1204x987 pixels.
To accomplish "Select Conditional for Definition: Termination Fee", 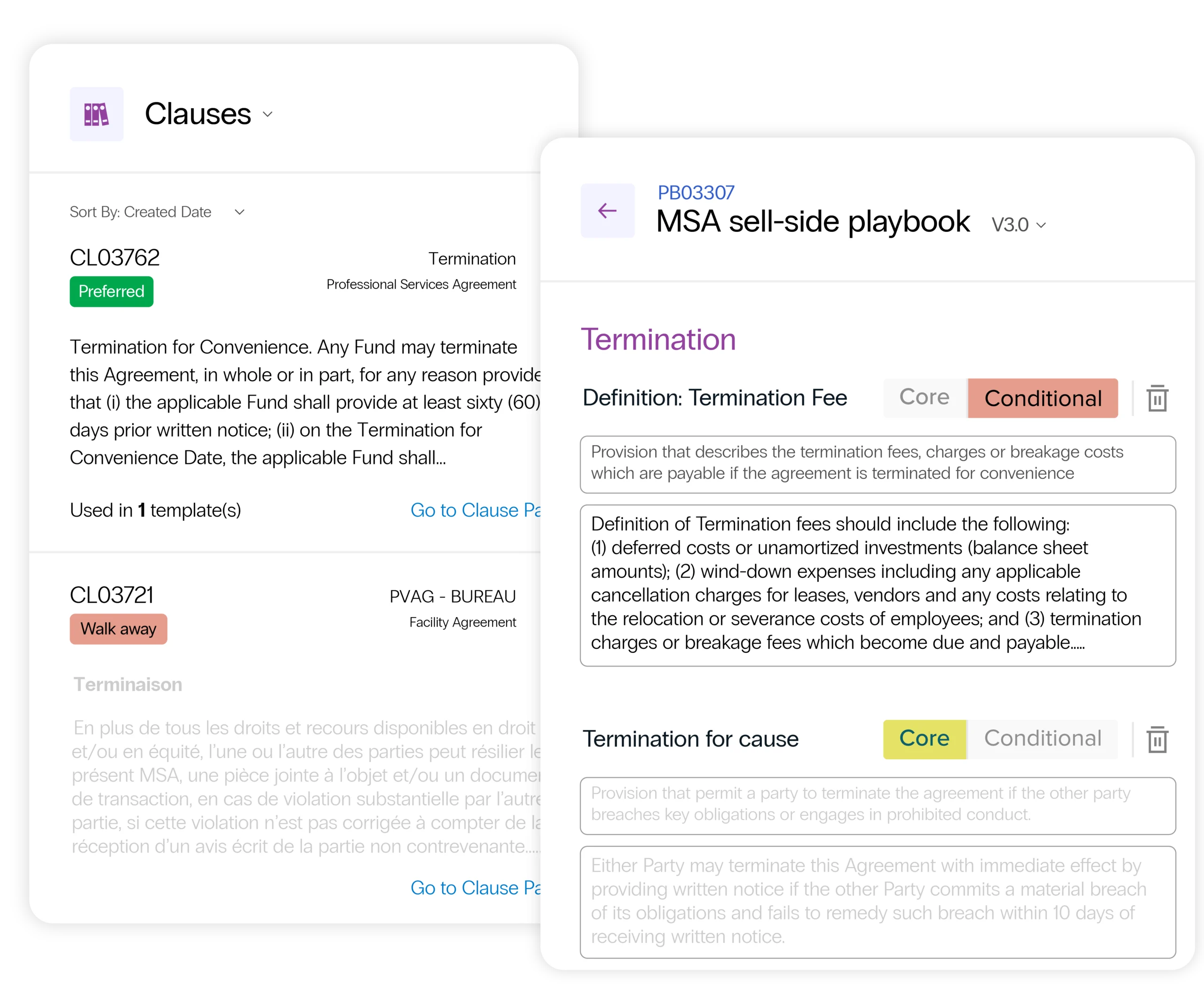I will click(x=1043, y=398).
